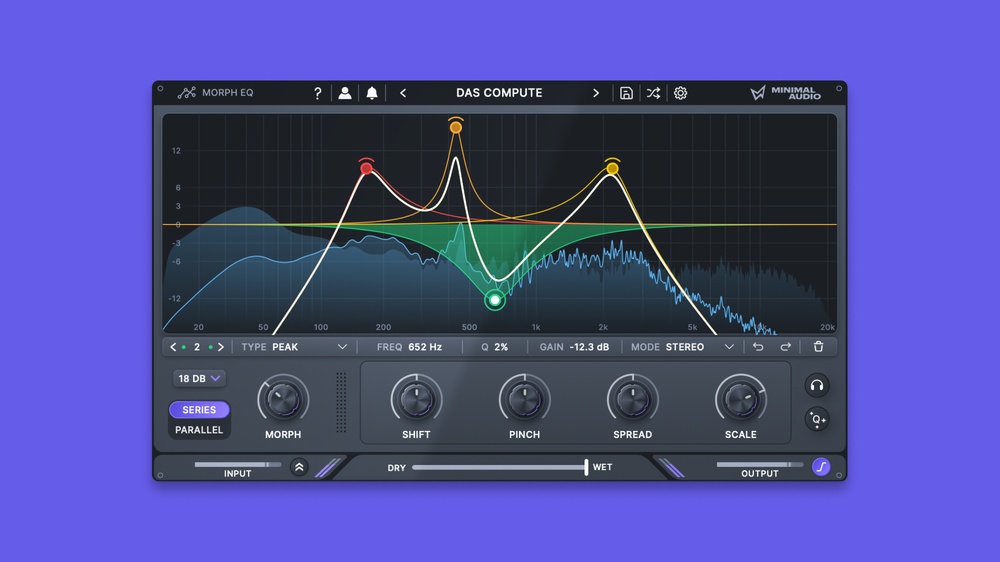The height and width of the screenshot is (562, 1000).
Task: Click the input double-chevron up icon
Action: [299, 467]
